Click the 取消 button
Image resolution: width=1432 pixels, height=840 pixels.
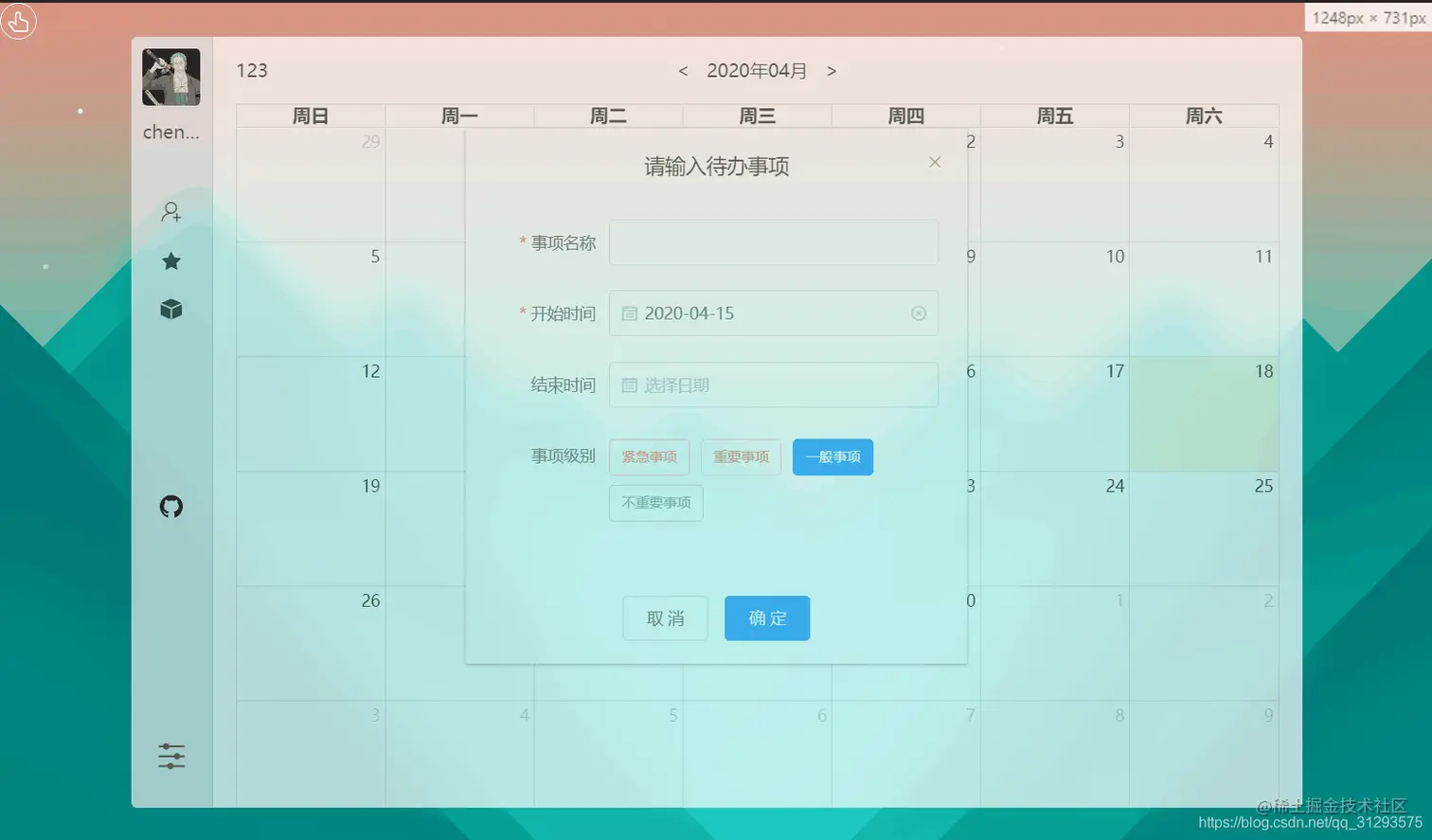coord(665,618)
